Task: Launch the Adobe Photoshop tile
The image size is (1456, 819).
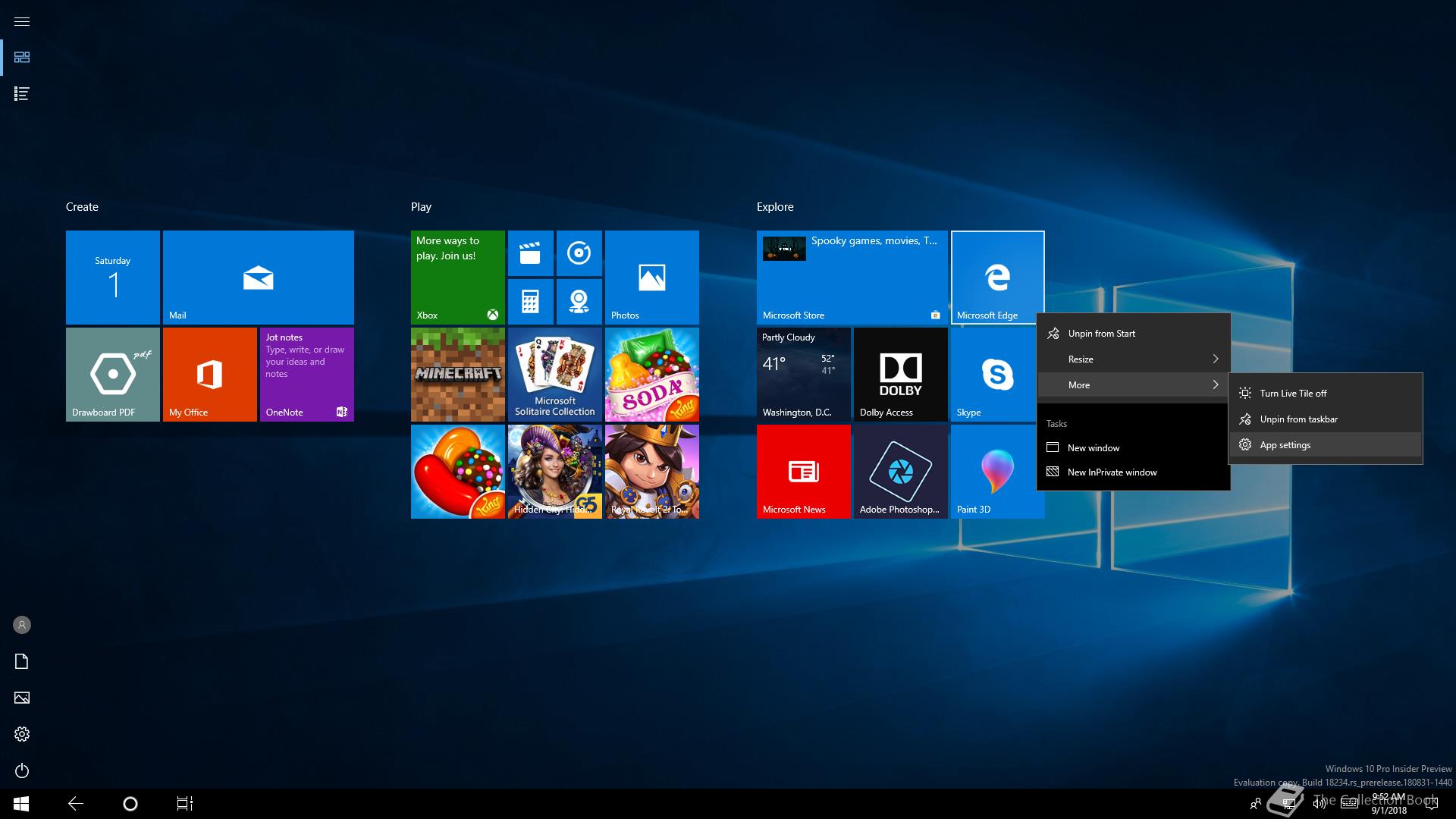Action: click(901, 472)
